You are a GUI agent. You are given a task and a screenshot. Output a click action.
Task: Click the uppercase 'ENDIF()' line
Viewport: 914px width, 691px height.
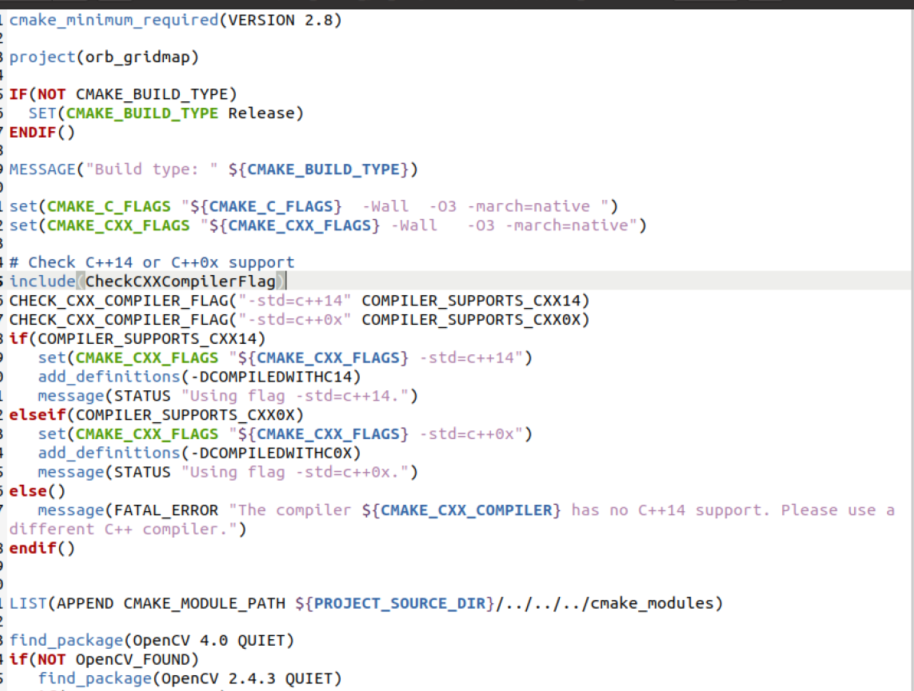pos(42,132)
